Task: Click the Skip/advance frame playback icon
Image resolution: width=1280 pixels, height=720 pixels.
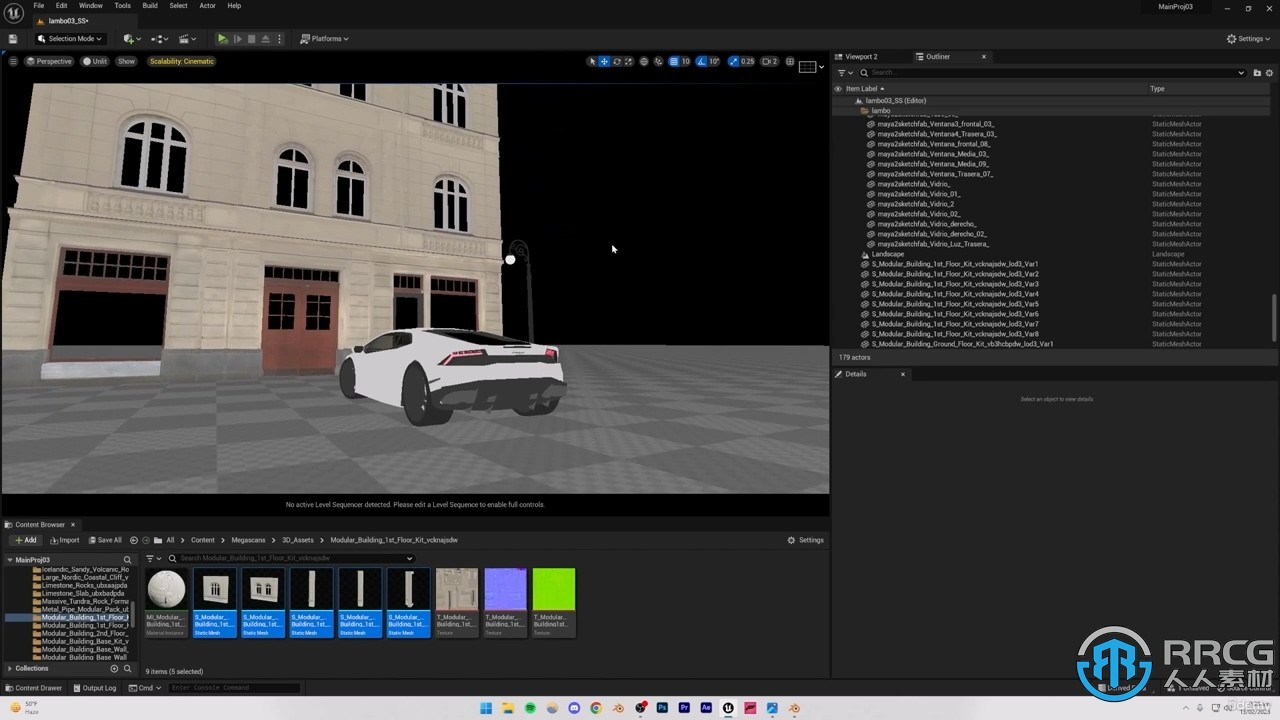Action: pyautogui.click(x=237, y=39)
